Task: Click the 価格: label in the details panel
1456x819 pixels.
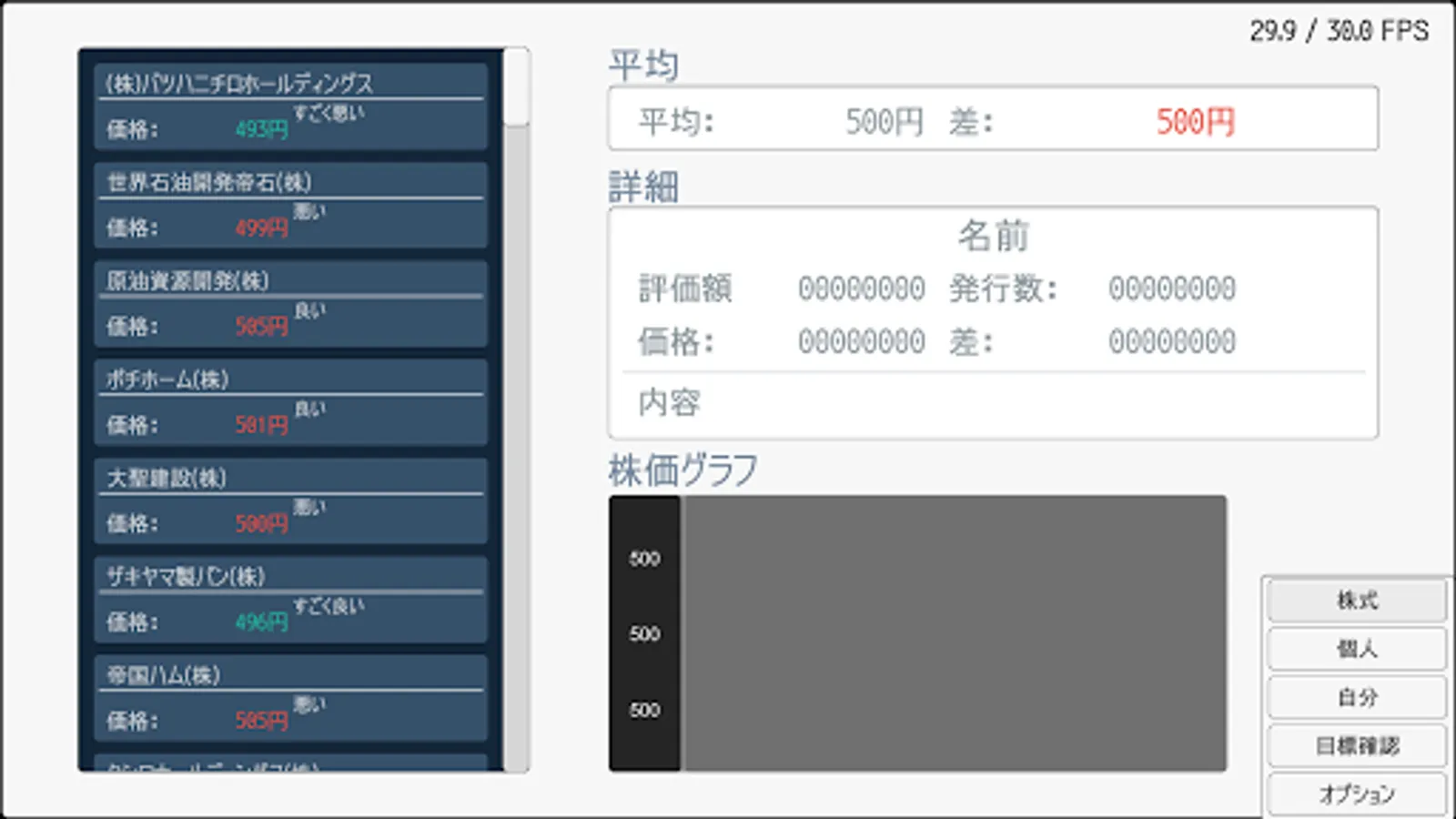Action: [676, 342]
